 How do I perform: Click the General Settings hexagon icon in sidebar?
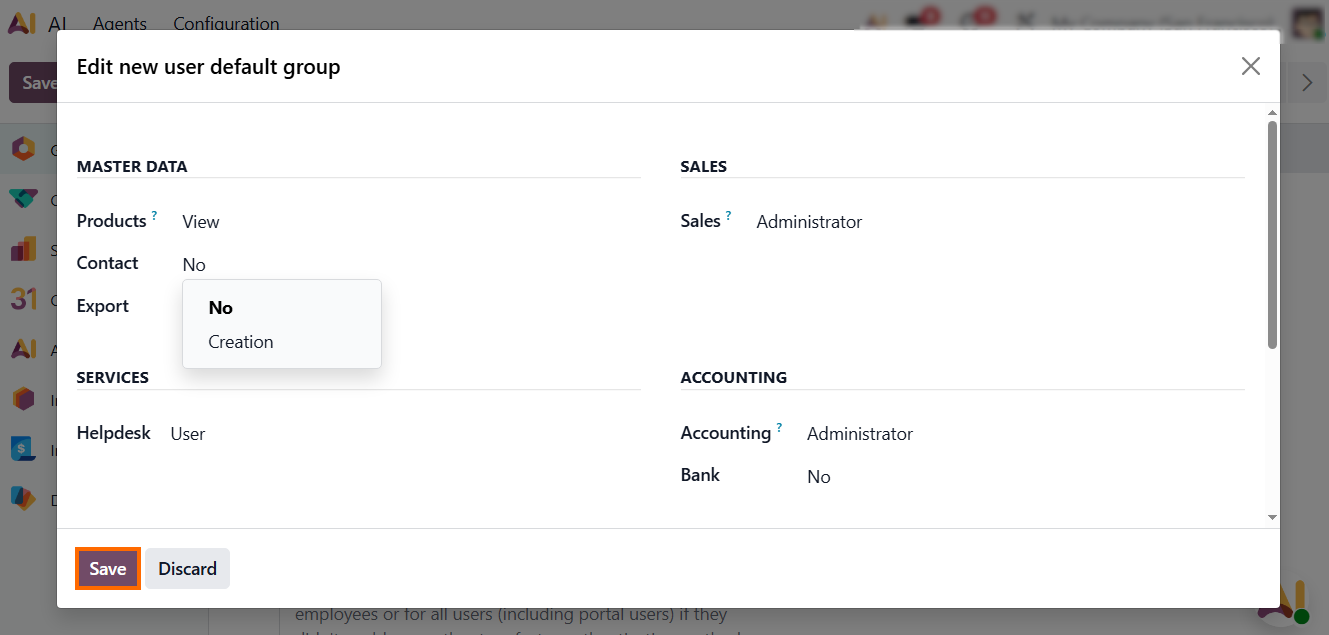[x=23, y=150]
